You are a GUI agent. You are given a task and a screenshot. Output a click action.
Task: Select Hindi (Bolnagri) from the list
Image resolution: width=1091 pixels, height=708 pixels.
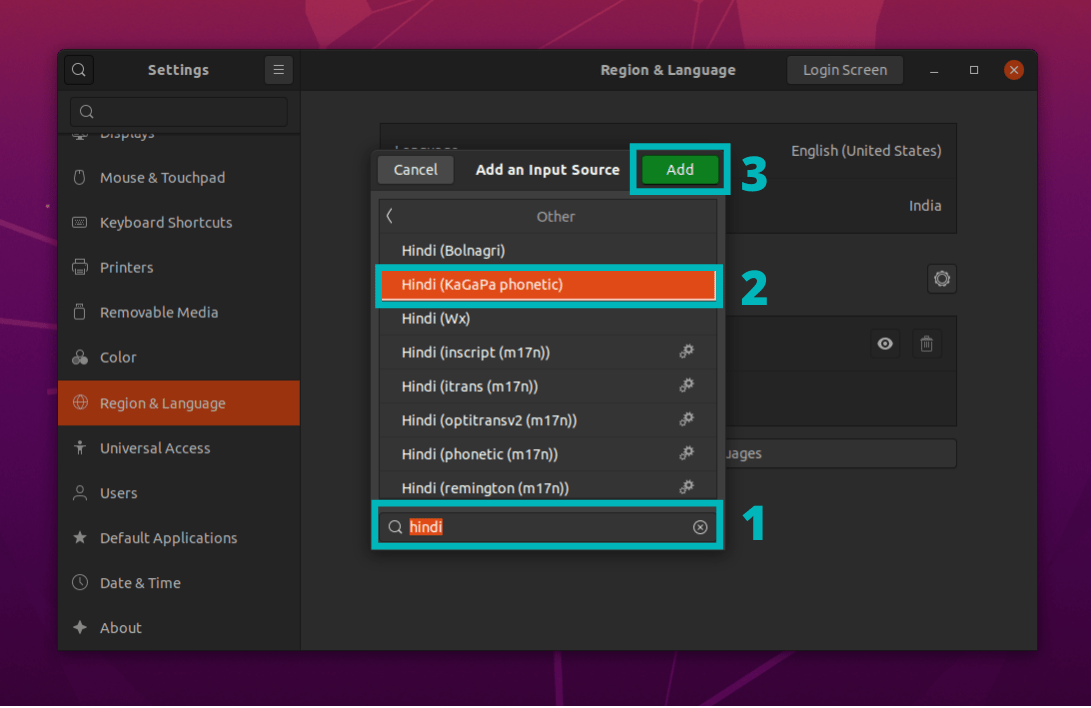click(x=547, y=250)
